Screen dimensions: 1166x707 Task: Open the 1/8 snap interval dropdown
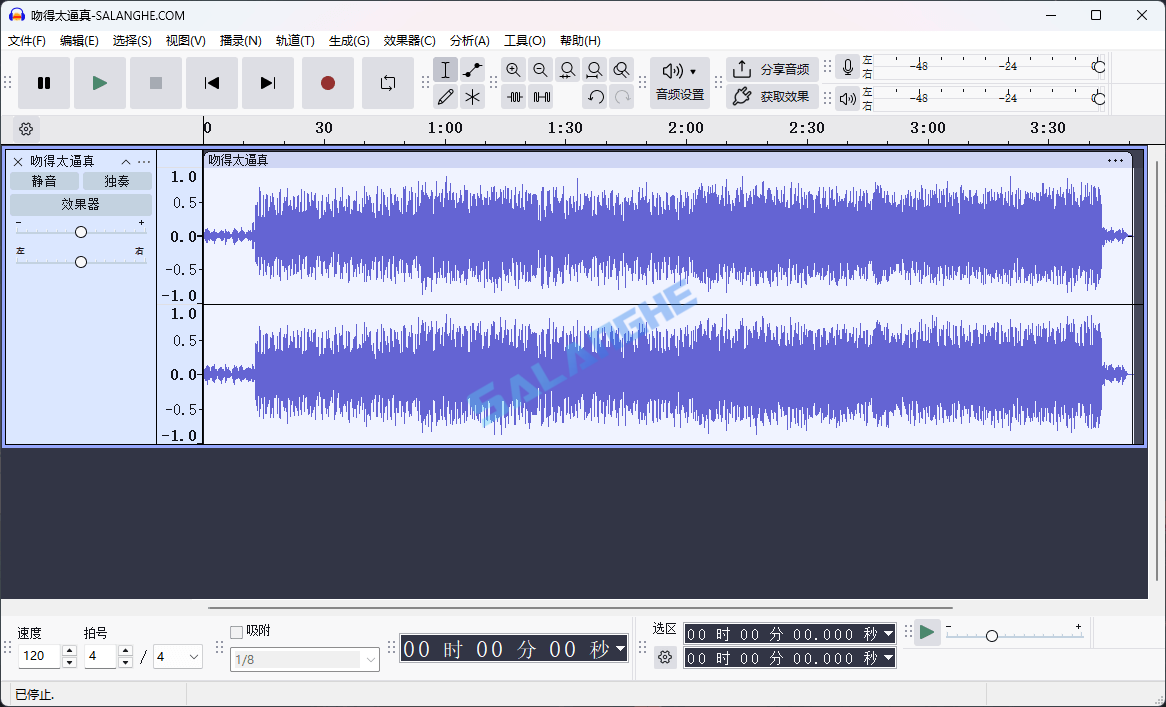(367, 658)
